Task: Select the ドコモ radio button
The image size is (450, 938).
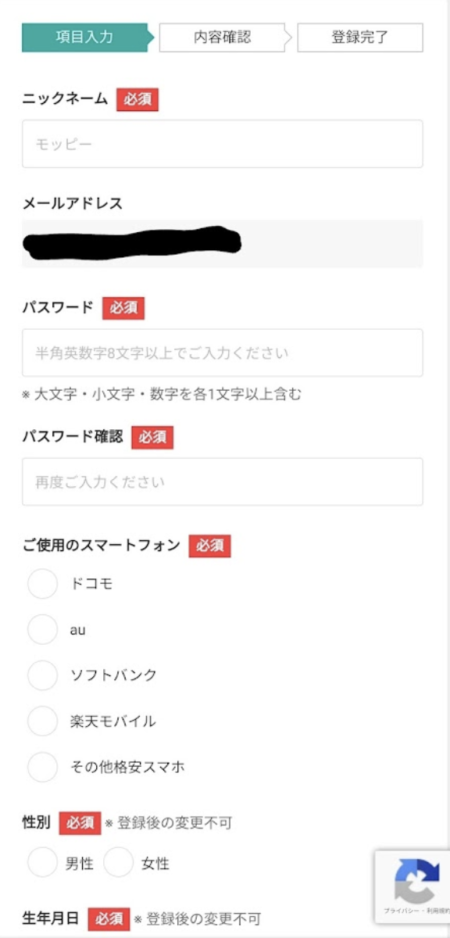Action: click(x=42, y=584)
